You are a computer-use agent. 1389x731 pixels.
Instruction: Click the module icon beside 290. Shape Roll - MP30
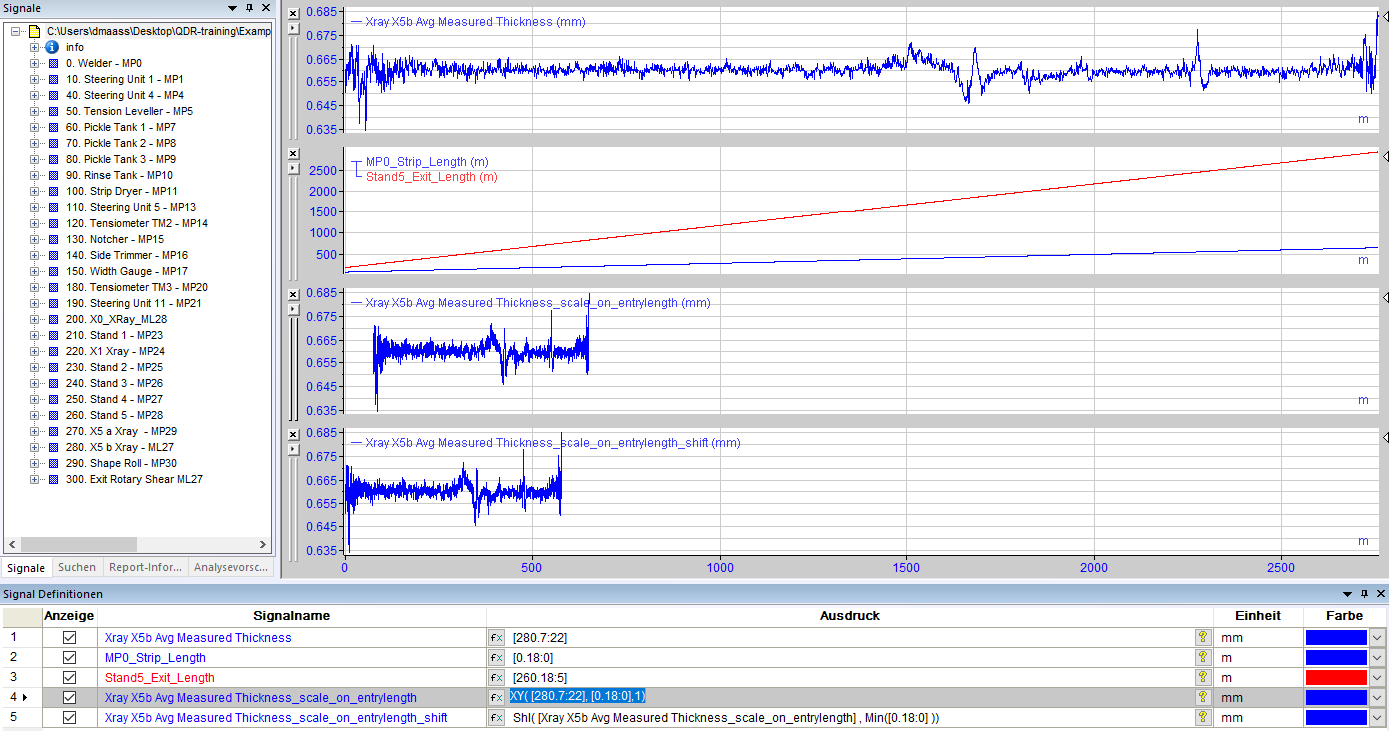click(x=53, y=463)
